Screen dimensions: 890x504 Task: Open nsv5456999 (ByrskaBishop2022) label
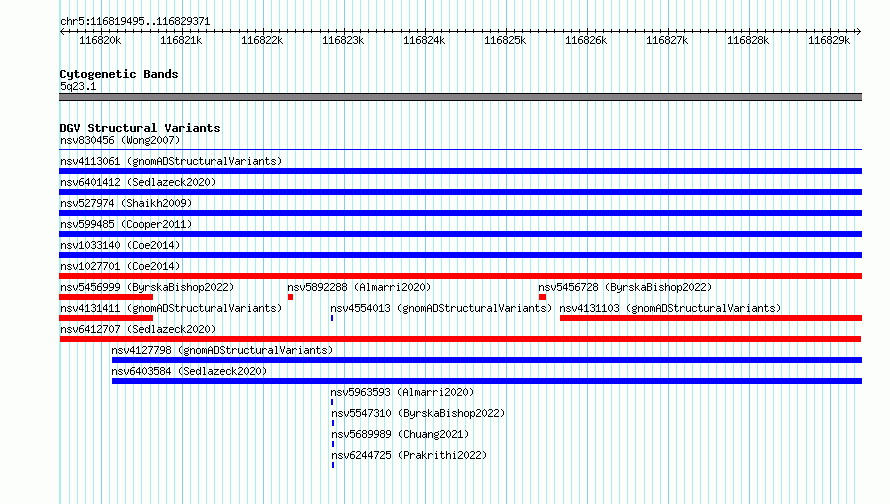point(147,287)
